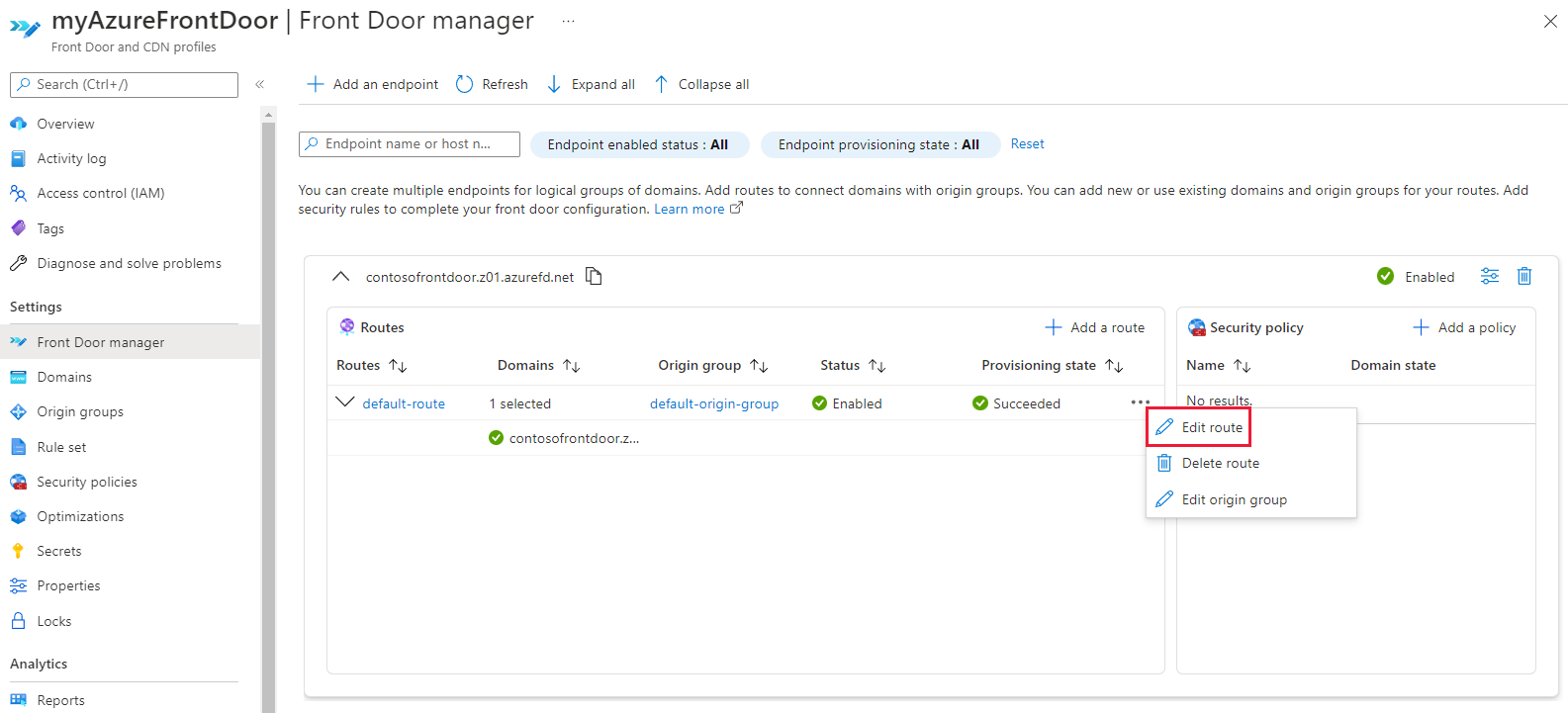Sort by Provisioning state column
This screenshot has width=1568, height=713.
pos(1052,365)
